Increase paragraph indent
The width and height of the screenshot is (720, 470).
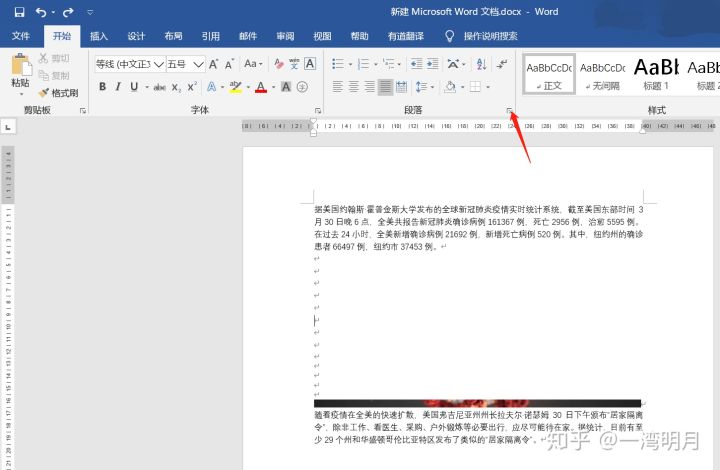[433, 64]
